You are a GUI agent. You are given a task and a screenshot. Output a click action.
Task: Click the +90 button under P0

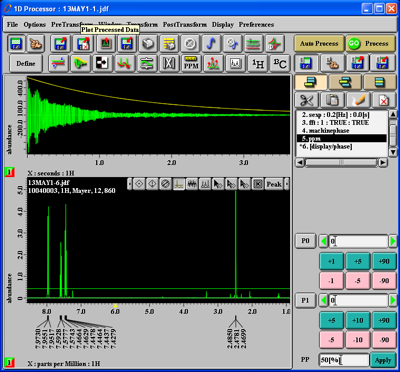tap(384, 261)
